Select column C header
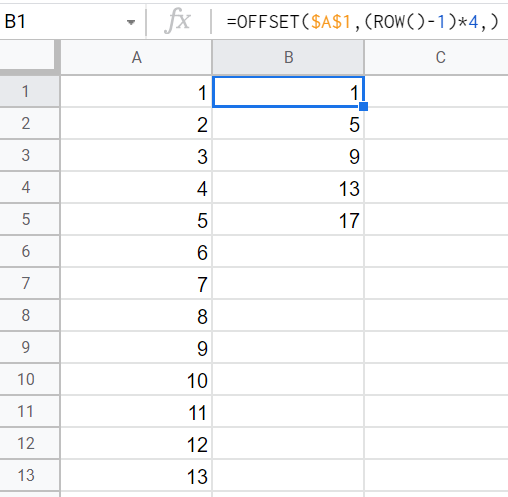This screenshot has height=497, width=508. click(x=436, y=57)
